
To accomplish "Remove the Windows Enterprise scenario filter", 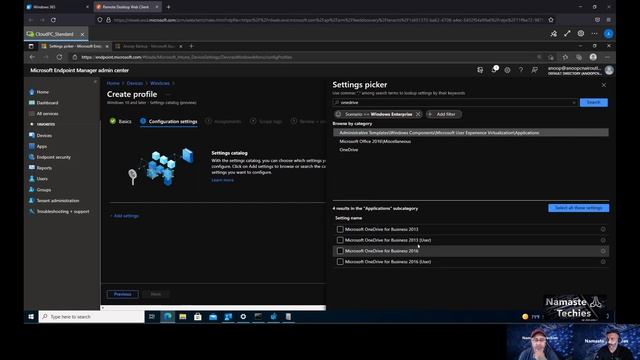I will (418, 114).
